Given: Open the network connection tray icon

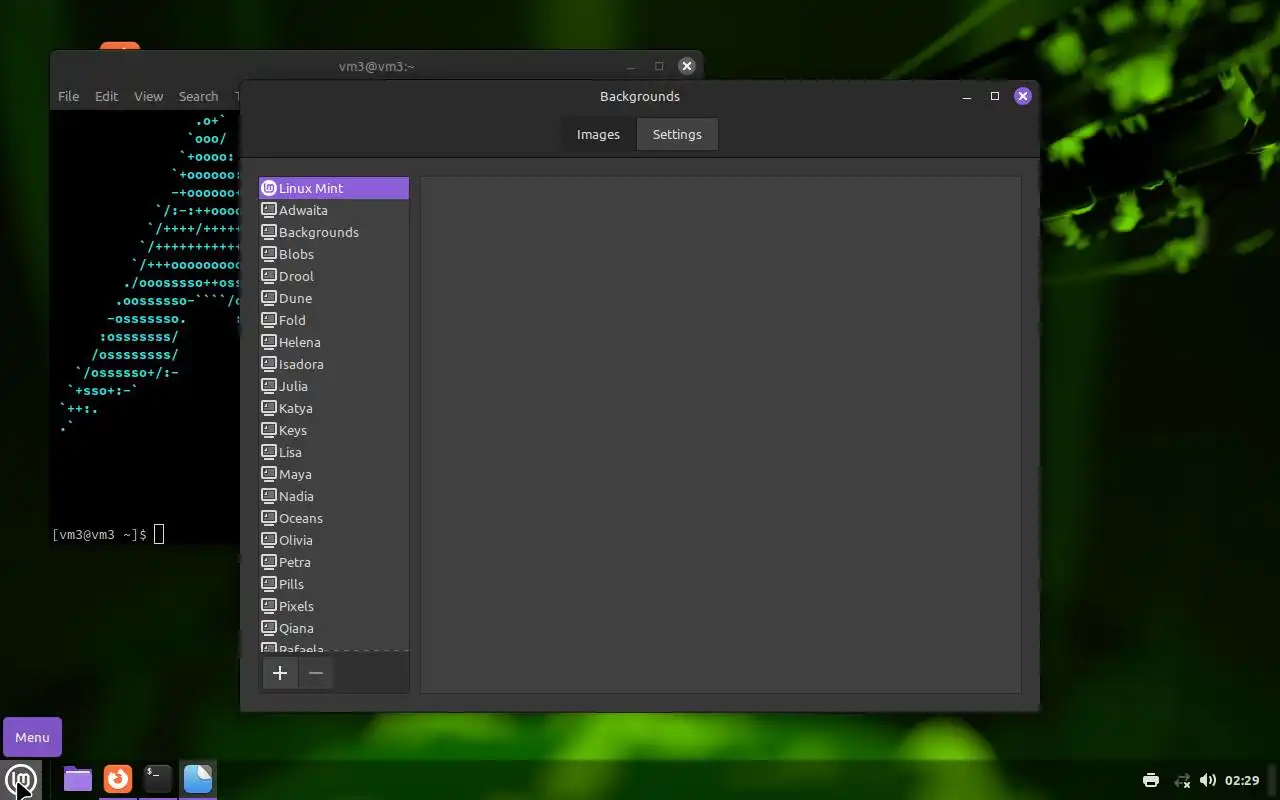Looking at the screenshot, I should pos(1181,780).
